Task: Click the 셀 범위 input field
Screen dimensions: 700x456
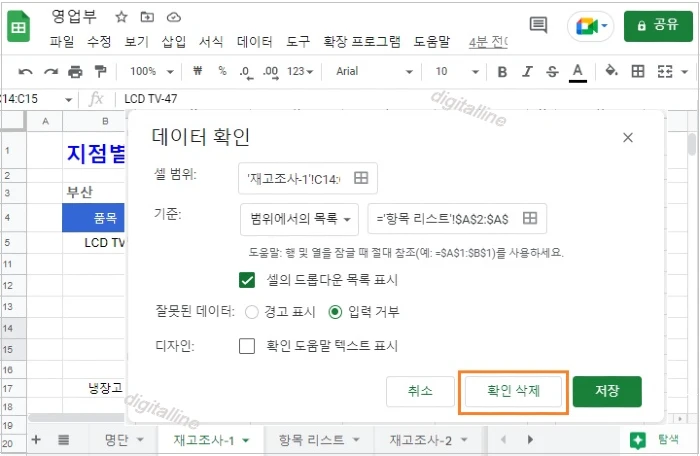Action: click(x=308, y=178)
